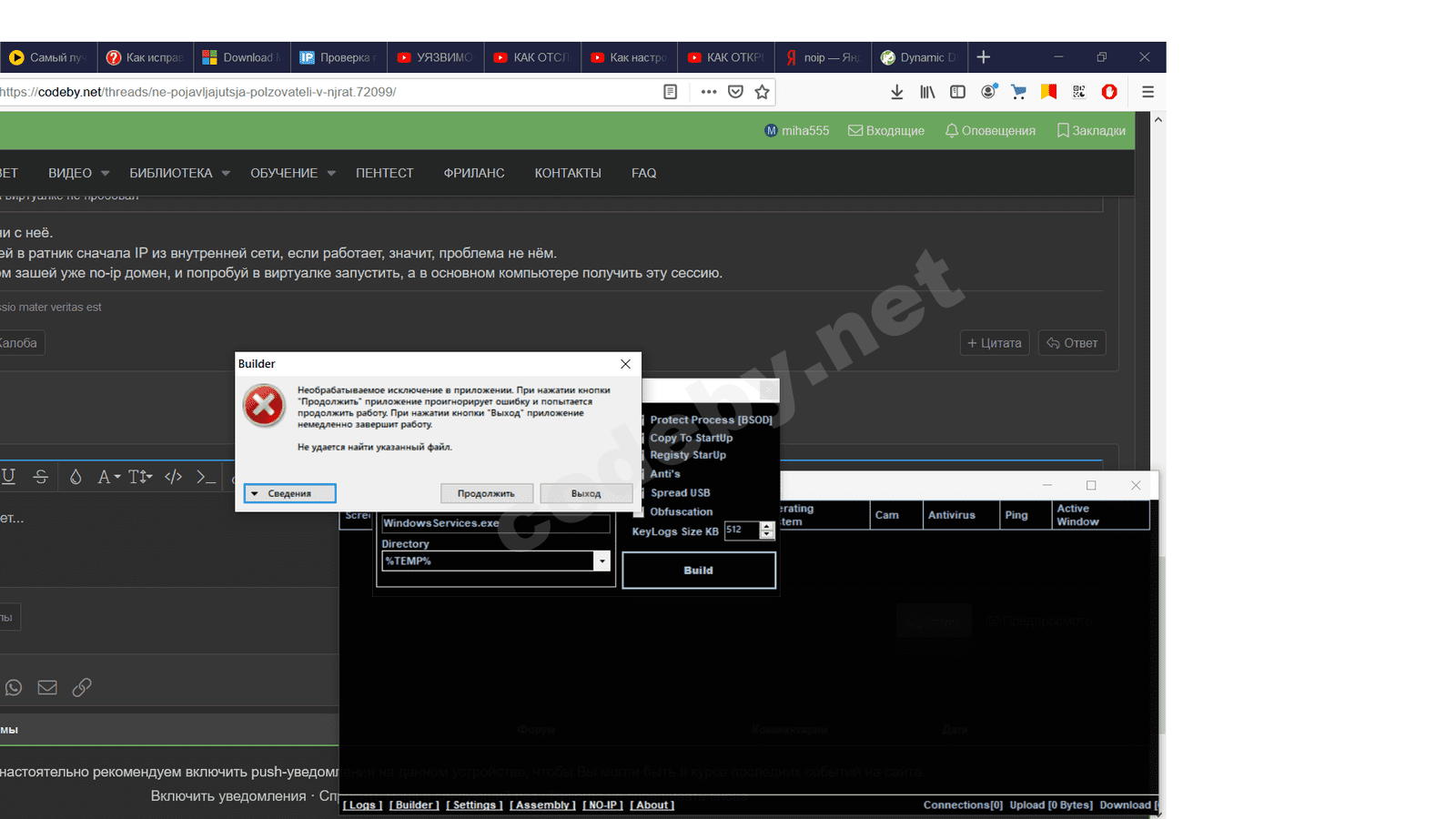This screenshot has width=1456, height=819.
Task: Click Выход in the Builder error dialog
Action: point(586,493)
